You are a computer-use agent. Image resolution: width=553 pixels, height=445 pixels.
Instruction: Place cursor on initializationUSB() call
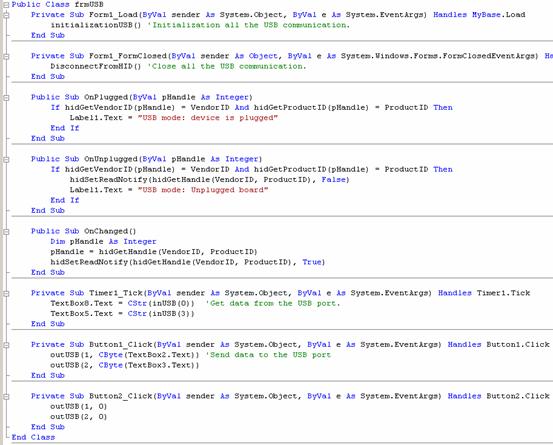tap(96, 25)
